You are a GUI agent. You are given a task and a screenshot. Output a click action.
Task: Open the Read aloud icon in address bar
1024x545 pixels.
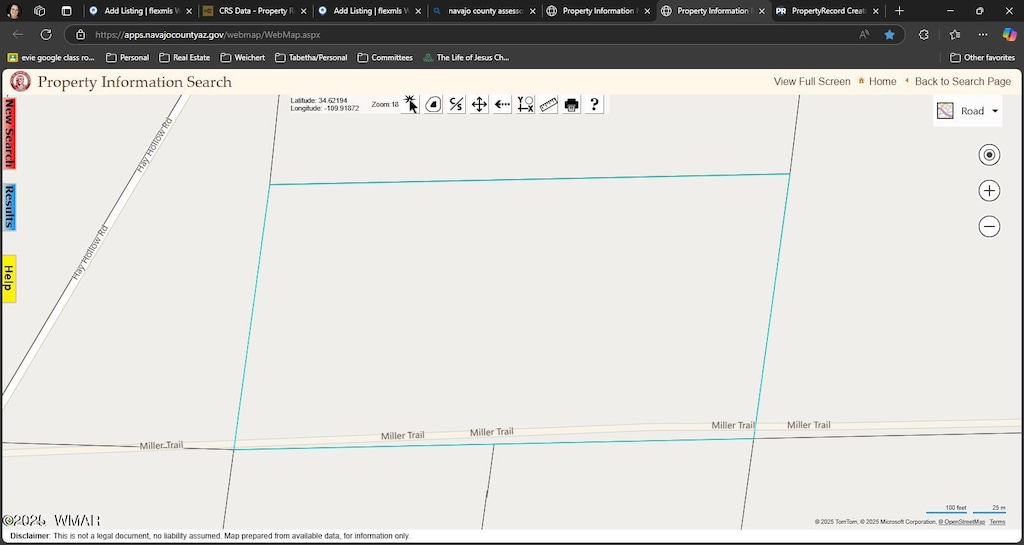click(864, 35)
